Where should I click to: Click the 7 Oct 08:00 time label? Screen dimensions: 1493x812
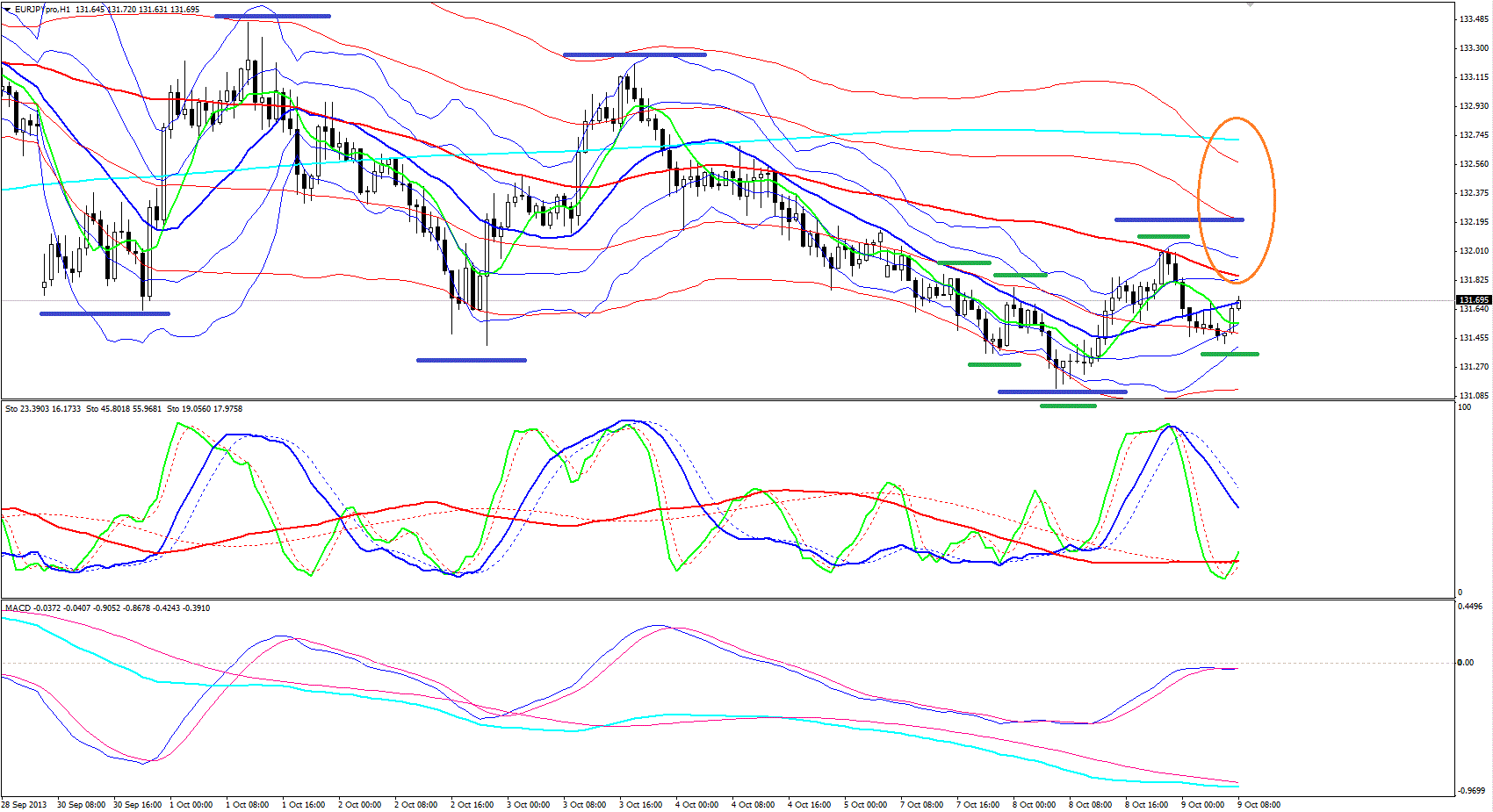point(921,805)
